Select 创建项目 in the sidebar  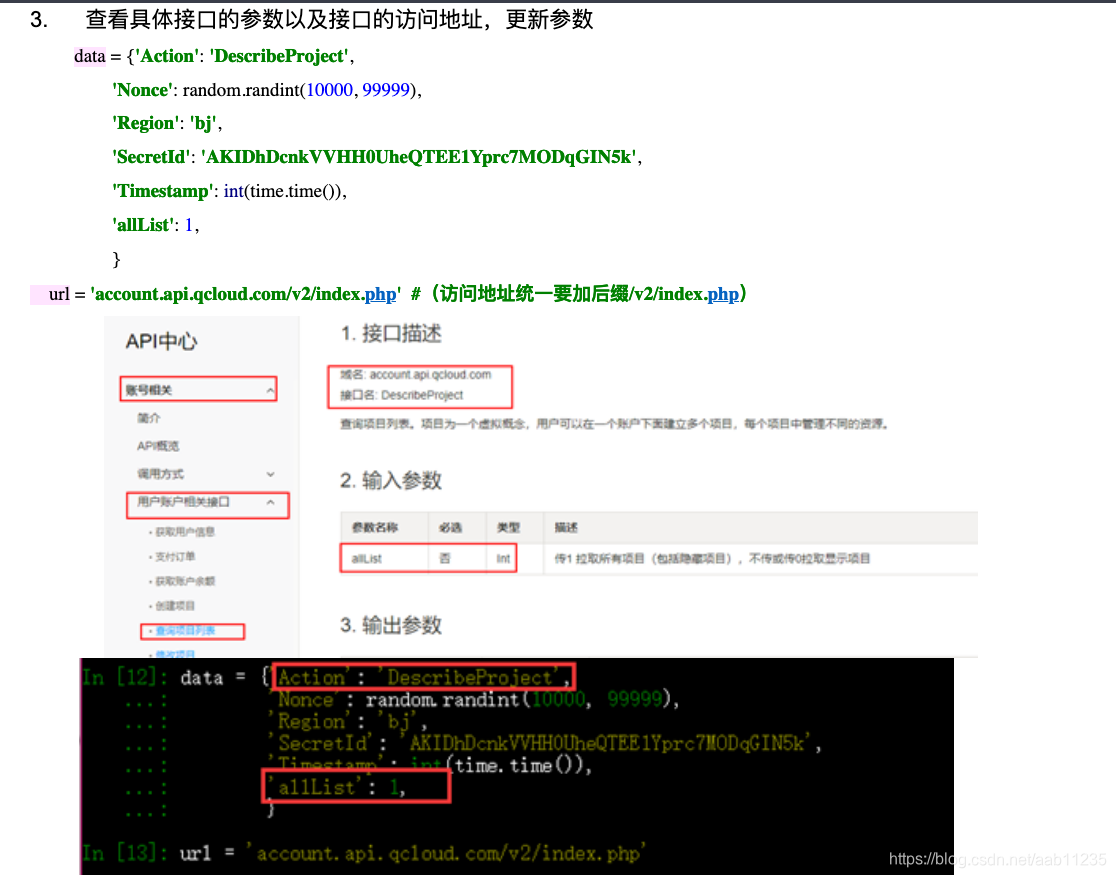pos(175,606)
